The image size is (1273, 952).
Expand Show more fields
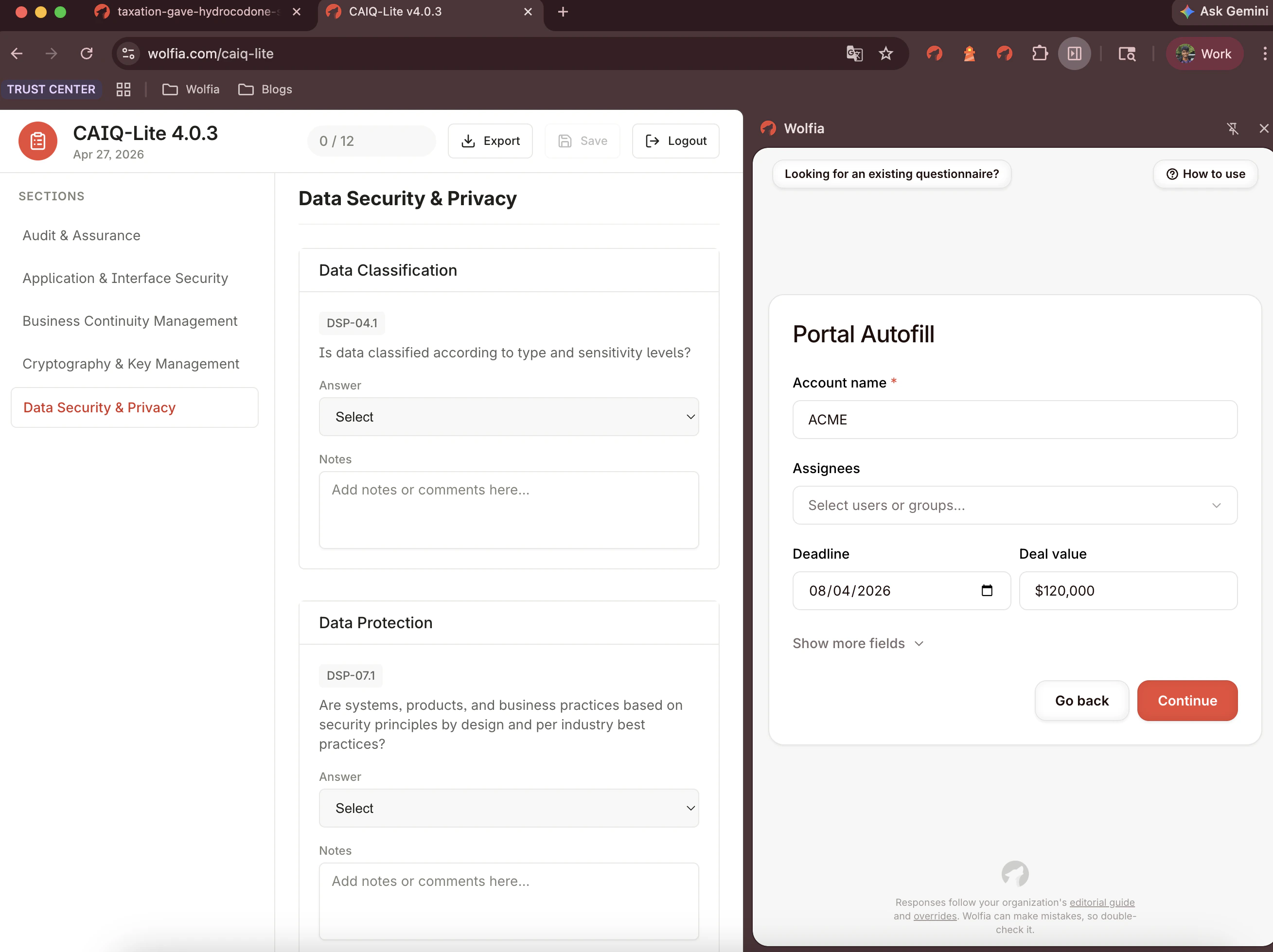point(857,643)
